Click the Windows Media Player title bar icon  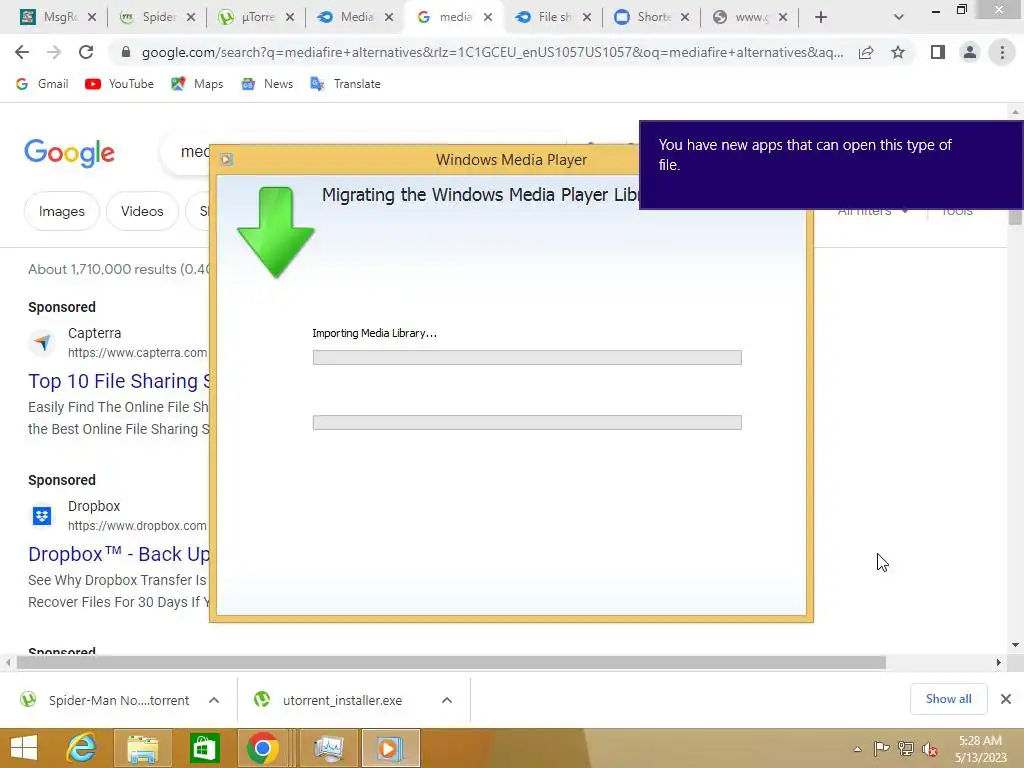coord(227,159)
